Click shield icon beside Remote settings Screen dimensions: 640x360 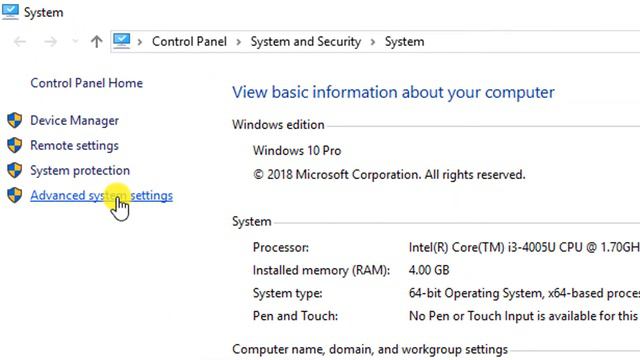[15, 145]
